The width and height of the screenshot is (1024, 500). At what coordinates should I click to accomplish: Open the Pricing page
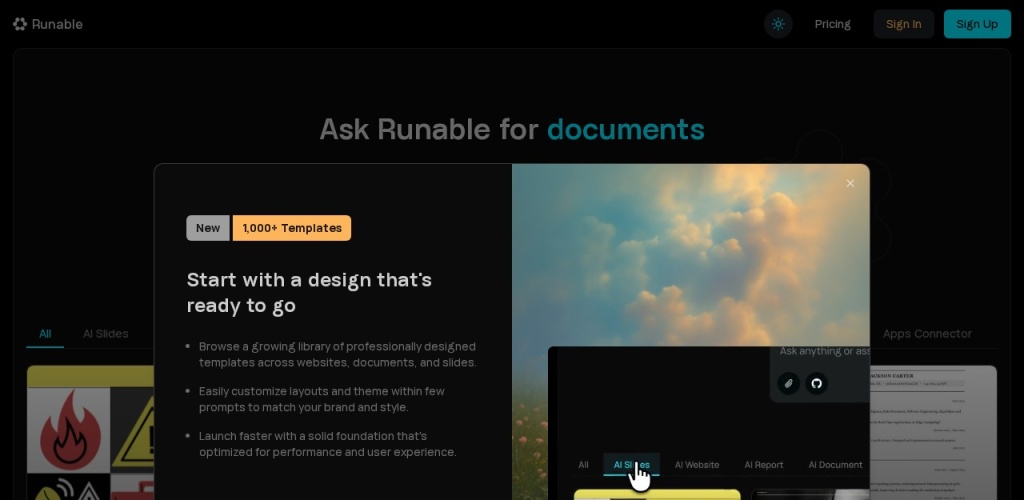pos(833,24)
